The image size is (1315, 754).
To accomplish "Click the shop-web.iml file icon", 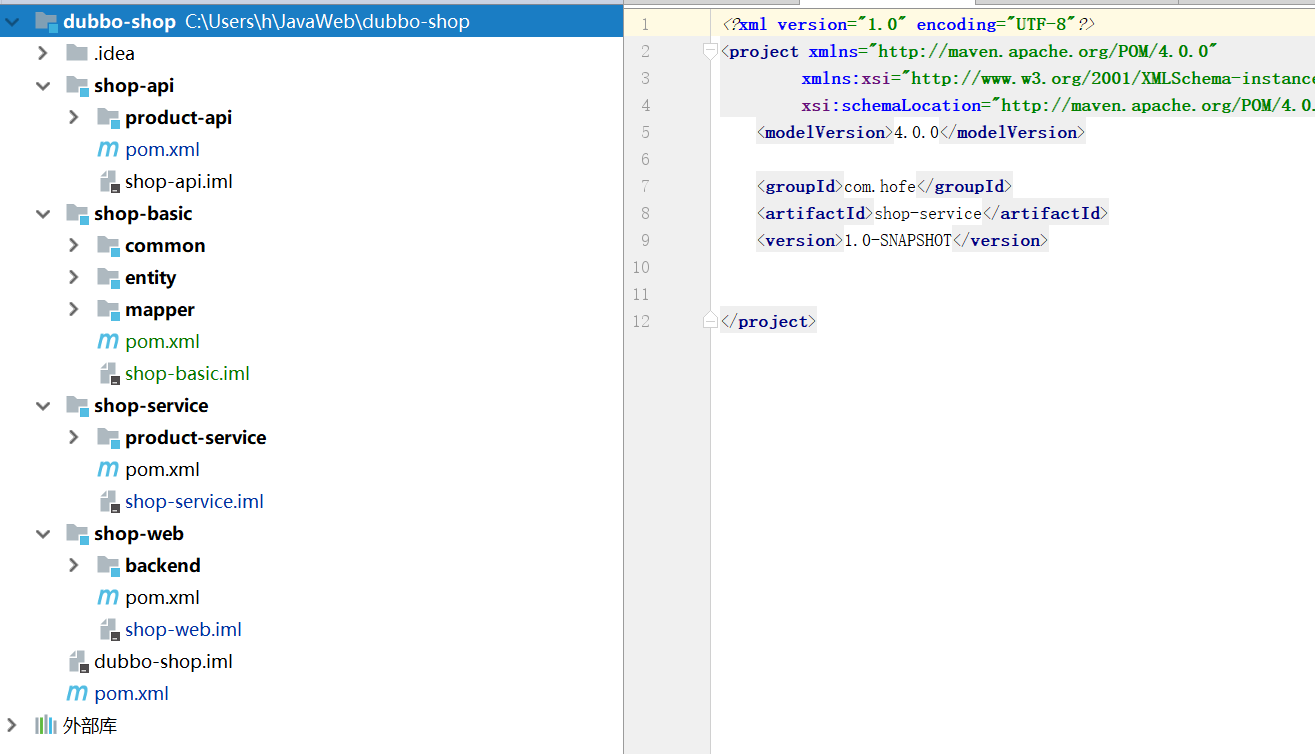I will click(x=109, y=630).
